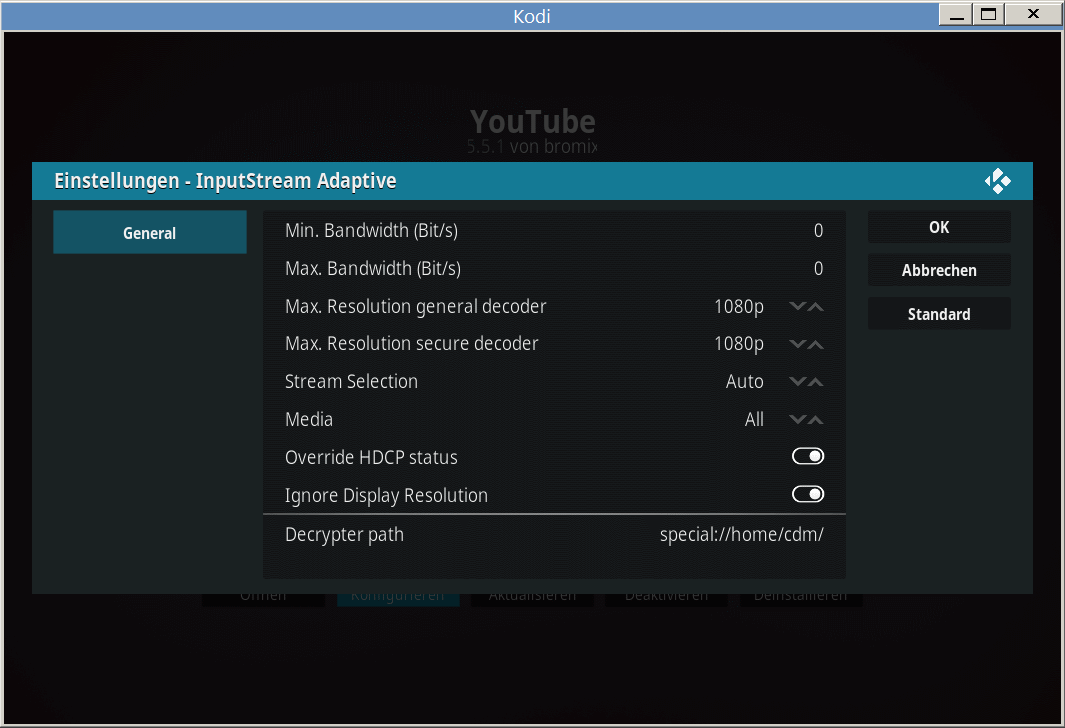Click the Max. Resolution secure decoder label
Viewport: 1065px width, 728px height.
click(411, 344)
